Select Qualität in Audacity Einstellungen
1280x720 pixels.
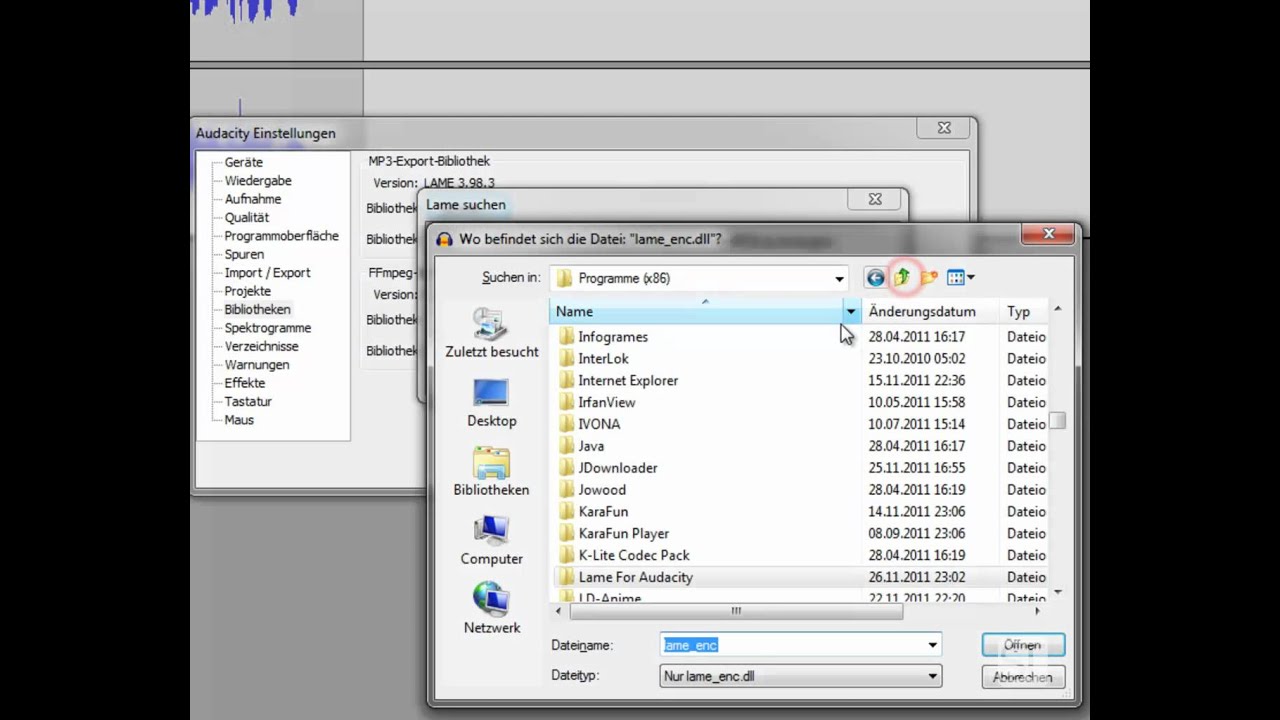(x=247, y=217)
